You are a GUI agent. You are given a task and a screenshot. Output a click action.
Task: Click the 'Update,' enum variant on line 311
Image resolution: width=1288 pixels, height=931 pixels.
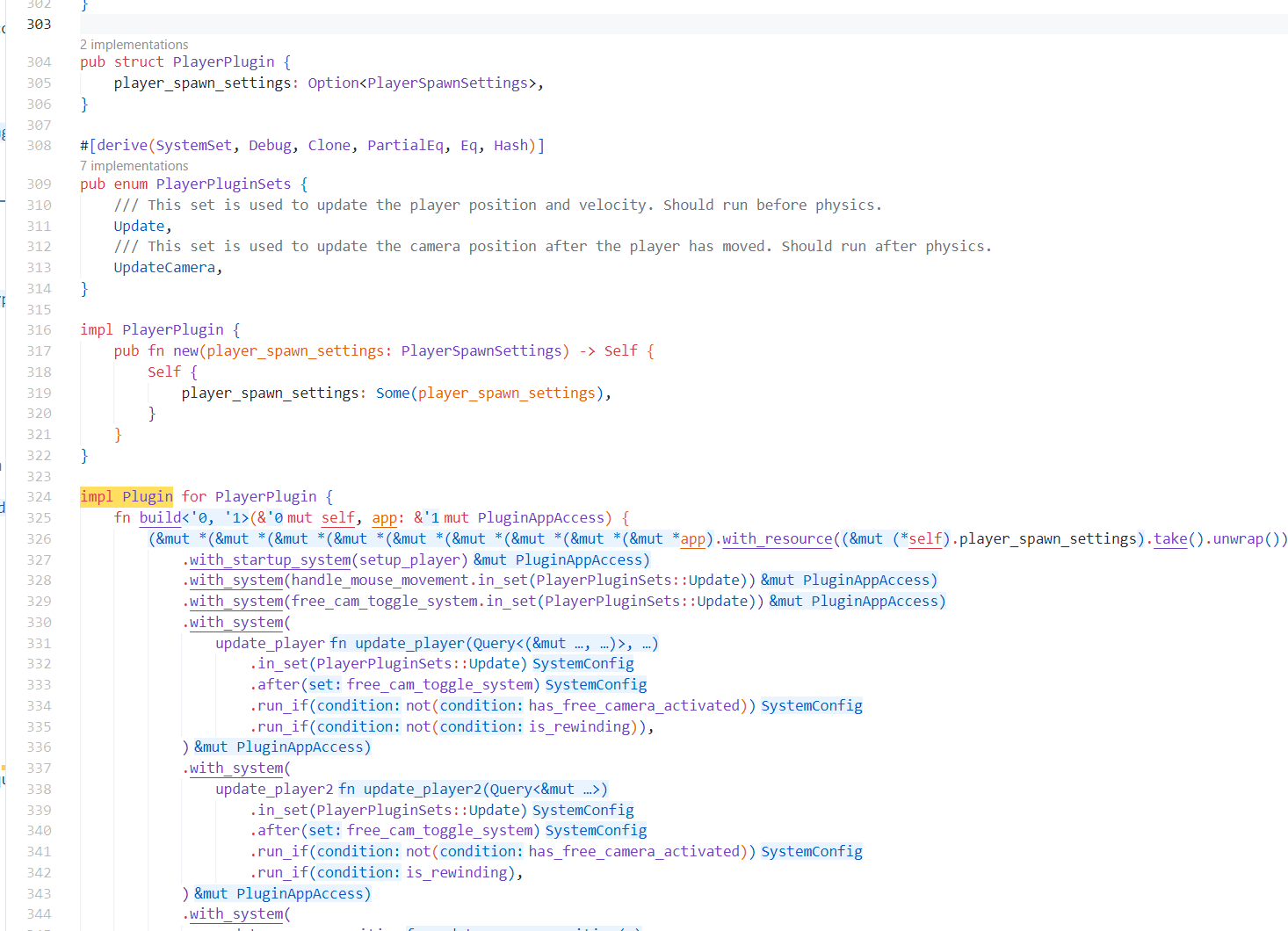pos(142,227)
